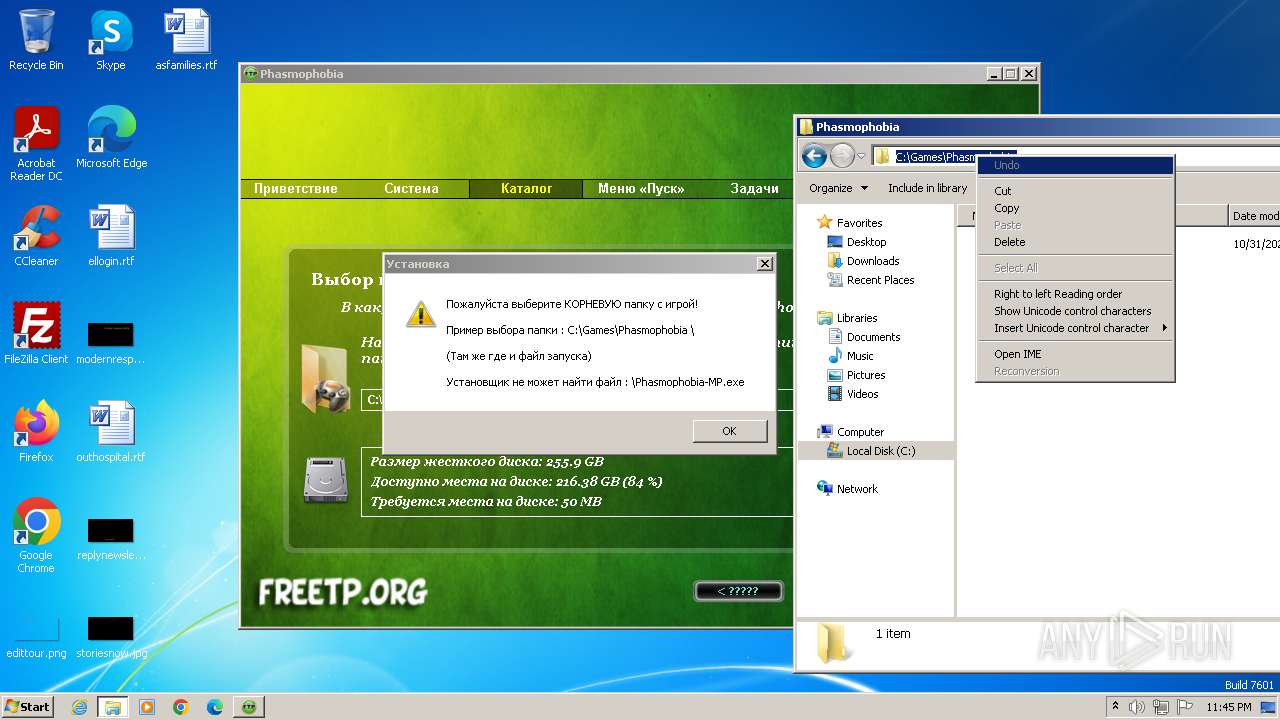Launch Microsoft Edge desktop shortcut
The height and width of the screenshot is (720, 1280).
[x=111, y=138]
